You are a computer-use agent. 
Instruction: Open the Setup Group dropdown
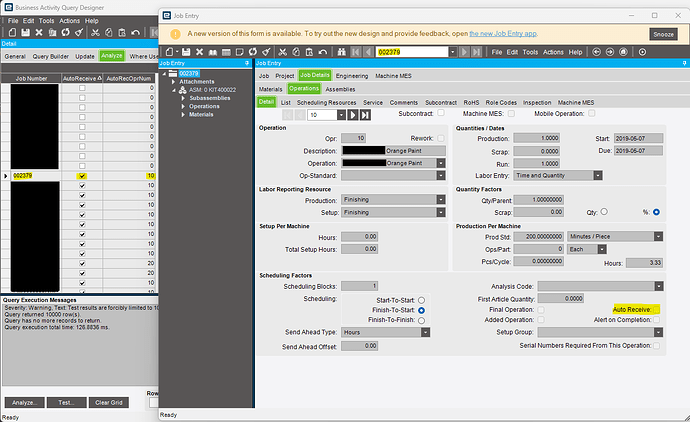pyautogui.click(x=658, y=332)
